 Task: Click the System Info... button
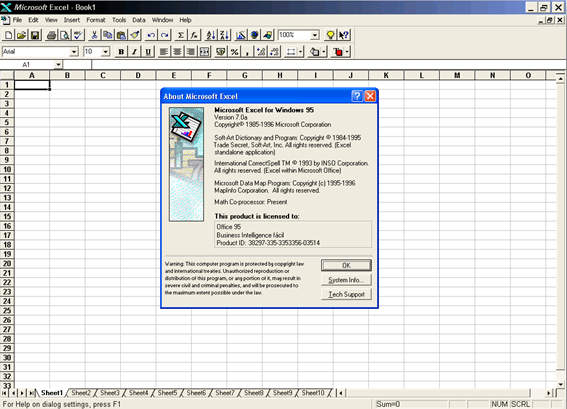click(346, 280)
